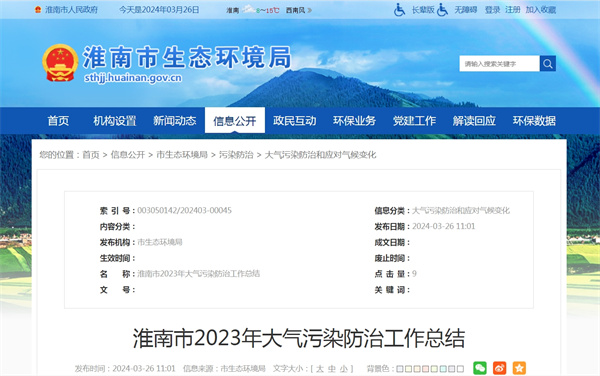Viewport: 600px width, 376px height.
Task: Set font size to 小
Action: [x=344, y=369]
